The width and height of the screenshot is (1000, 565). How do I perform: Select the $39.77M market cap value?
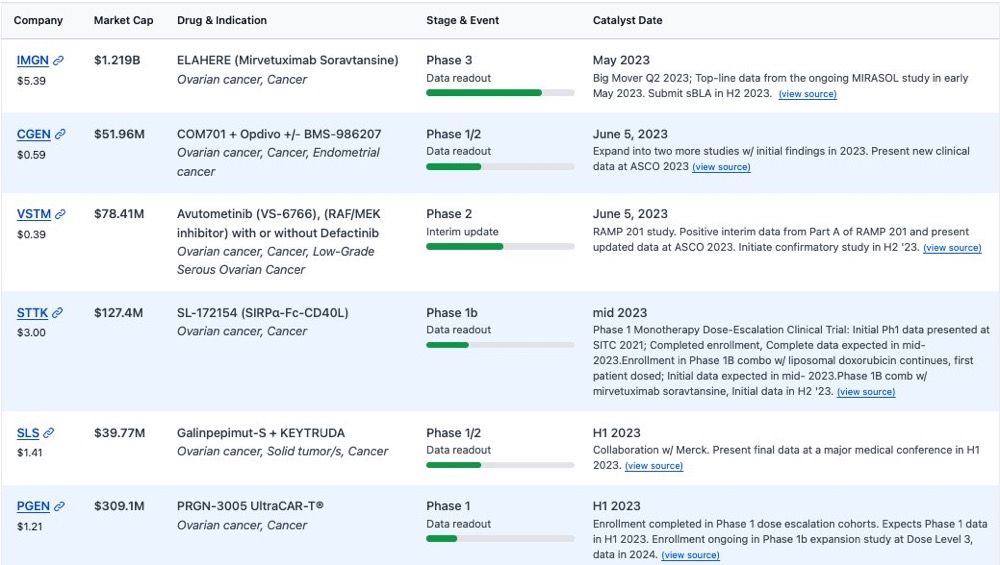point(120,433)
